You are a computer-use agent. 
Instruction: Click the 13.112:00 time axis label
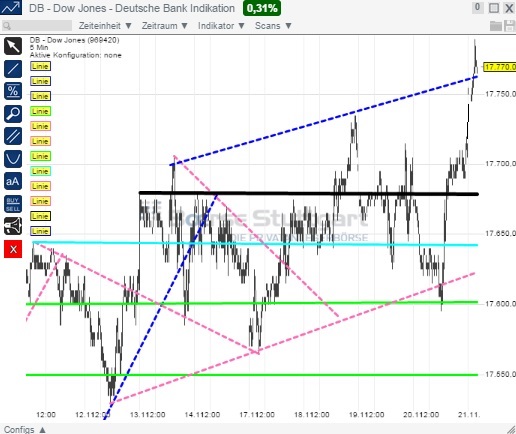[x=147, y=415]
